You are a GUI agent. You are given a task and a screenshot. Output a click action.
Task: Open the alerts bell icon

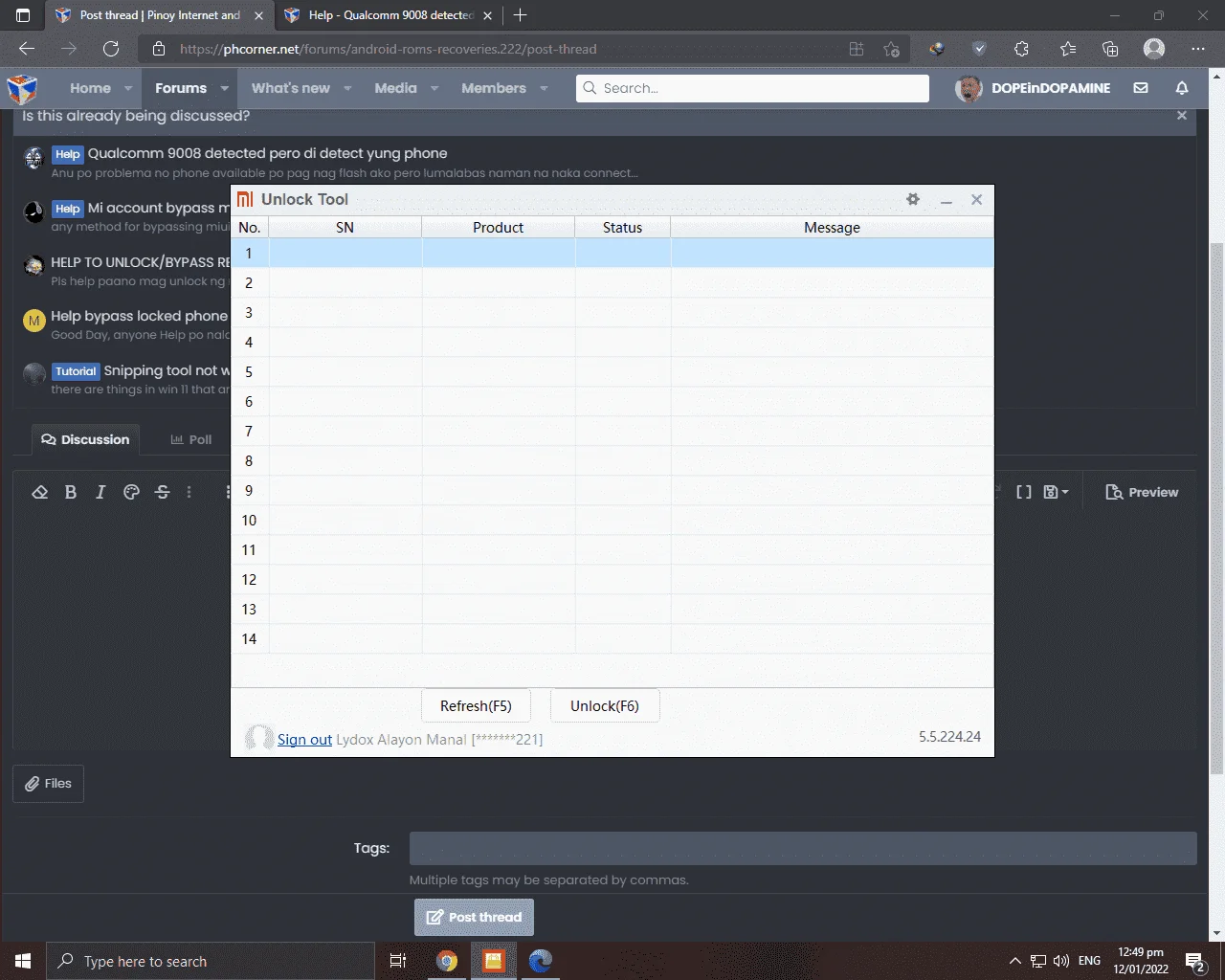point(1182,88)
